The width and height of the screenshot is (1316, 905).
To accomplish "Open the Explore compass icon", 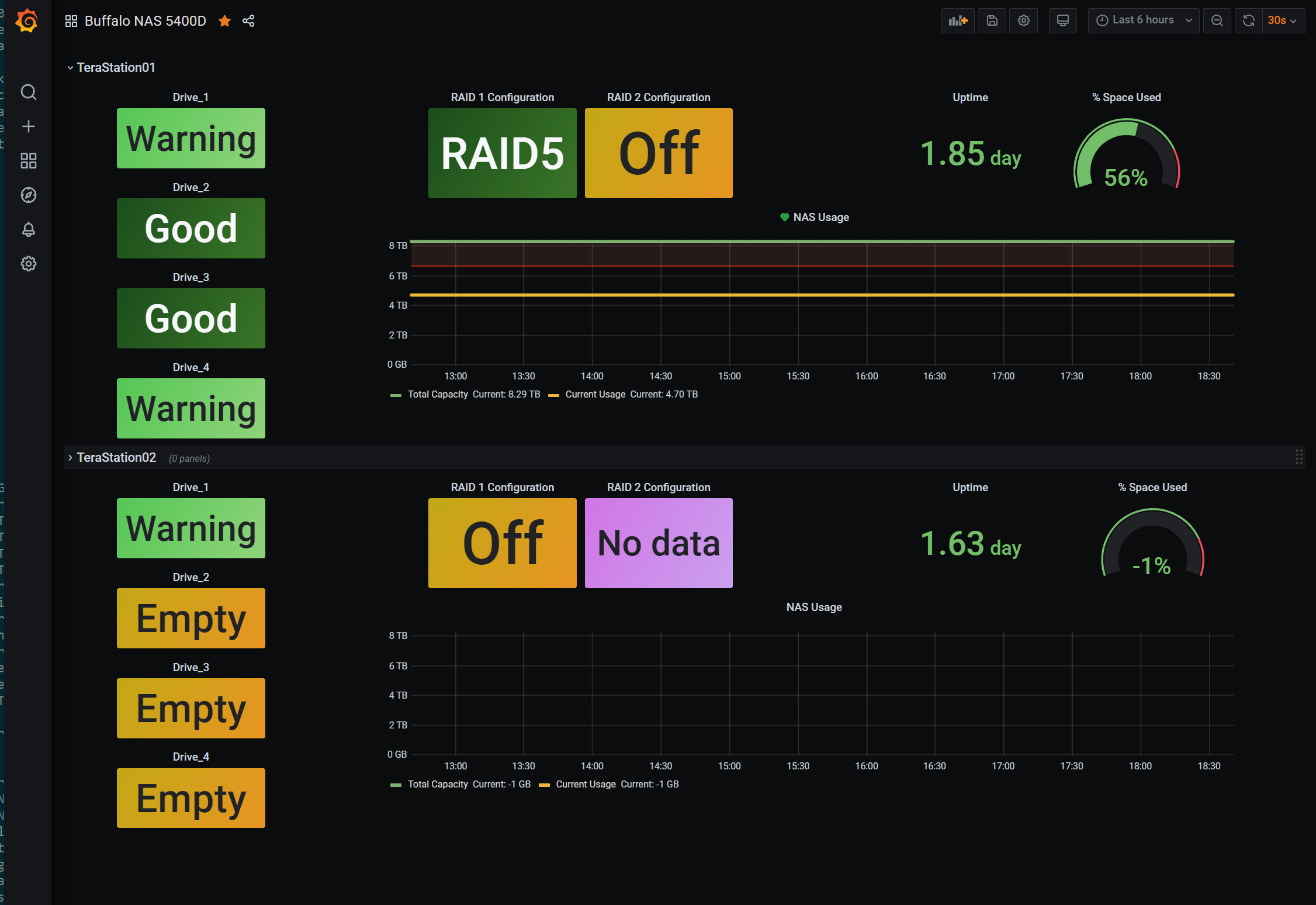I will [x=28, y=195].
